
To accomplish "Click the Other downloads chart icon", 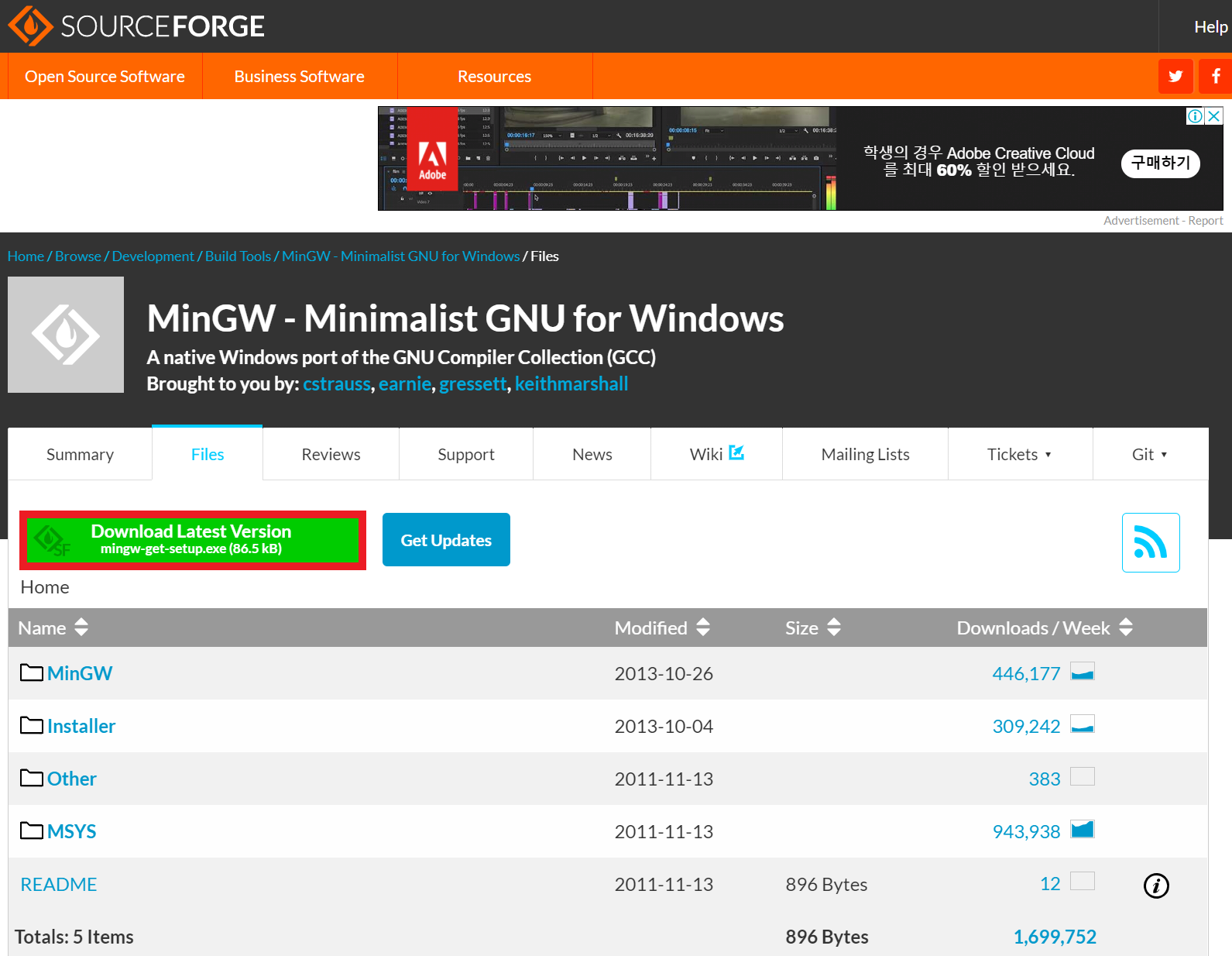I will pos(1083,776).
